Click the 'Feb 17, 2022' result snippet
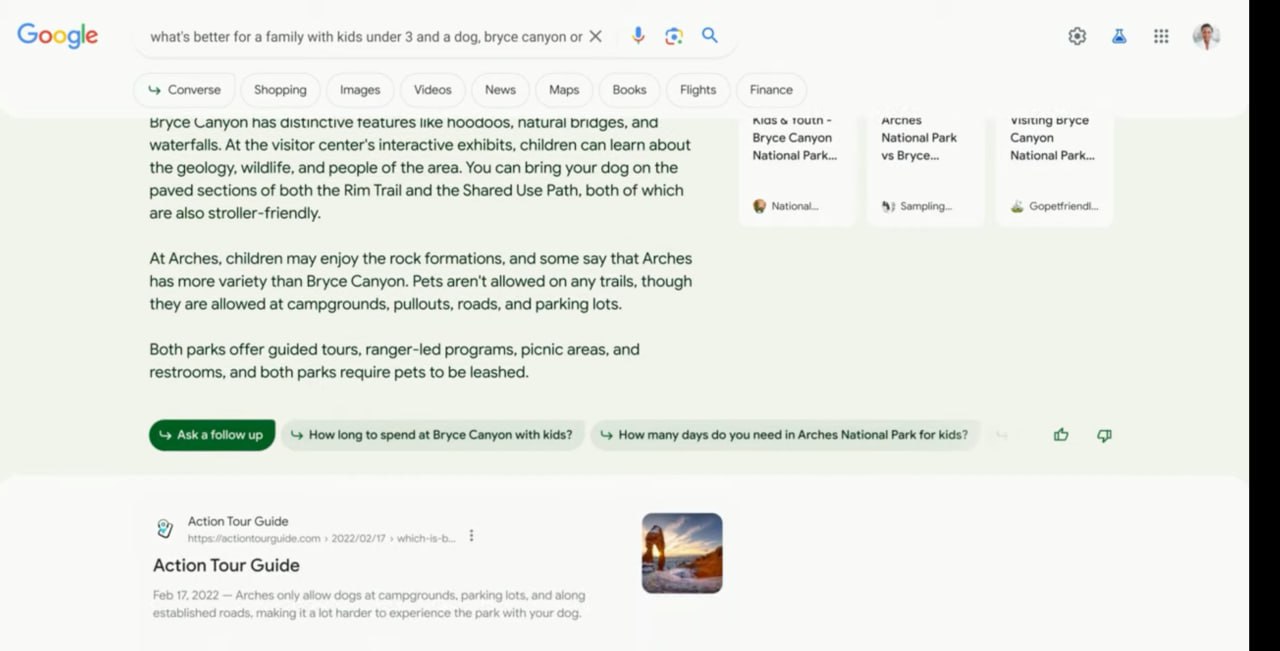 pos(369,604)
